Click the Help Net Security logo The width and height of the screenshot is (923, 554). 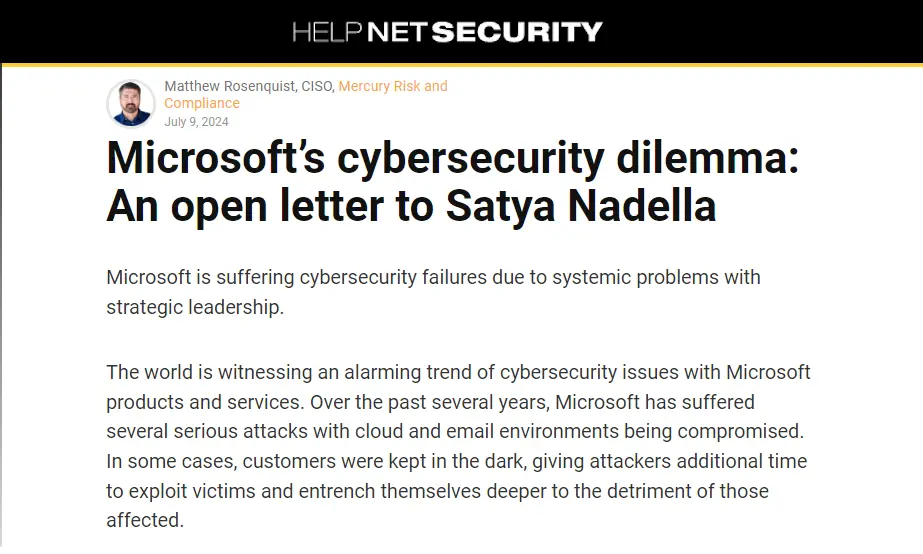coord(447,32)
